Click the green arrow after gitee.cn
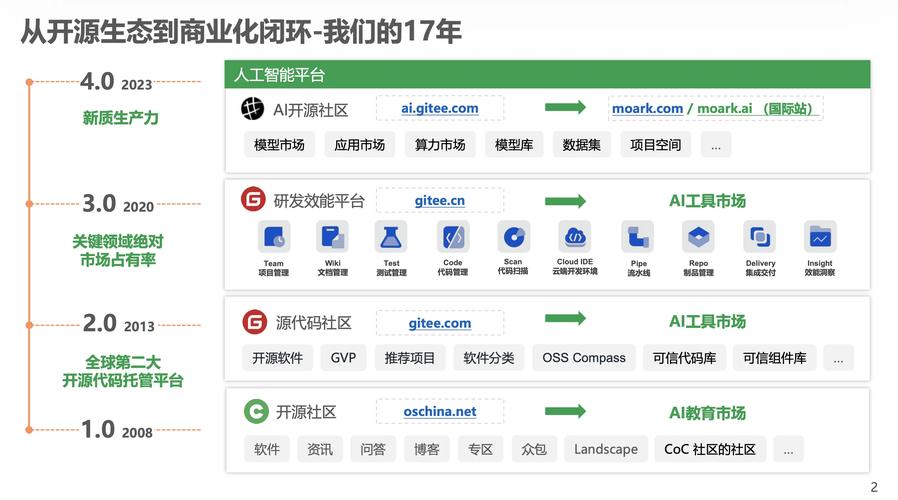The width and height of the screenshot is (898, 500). pos(565,201)
